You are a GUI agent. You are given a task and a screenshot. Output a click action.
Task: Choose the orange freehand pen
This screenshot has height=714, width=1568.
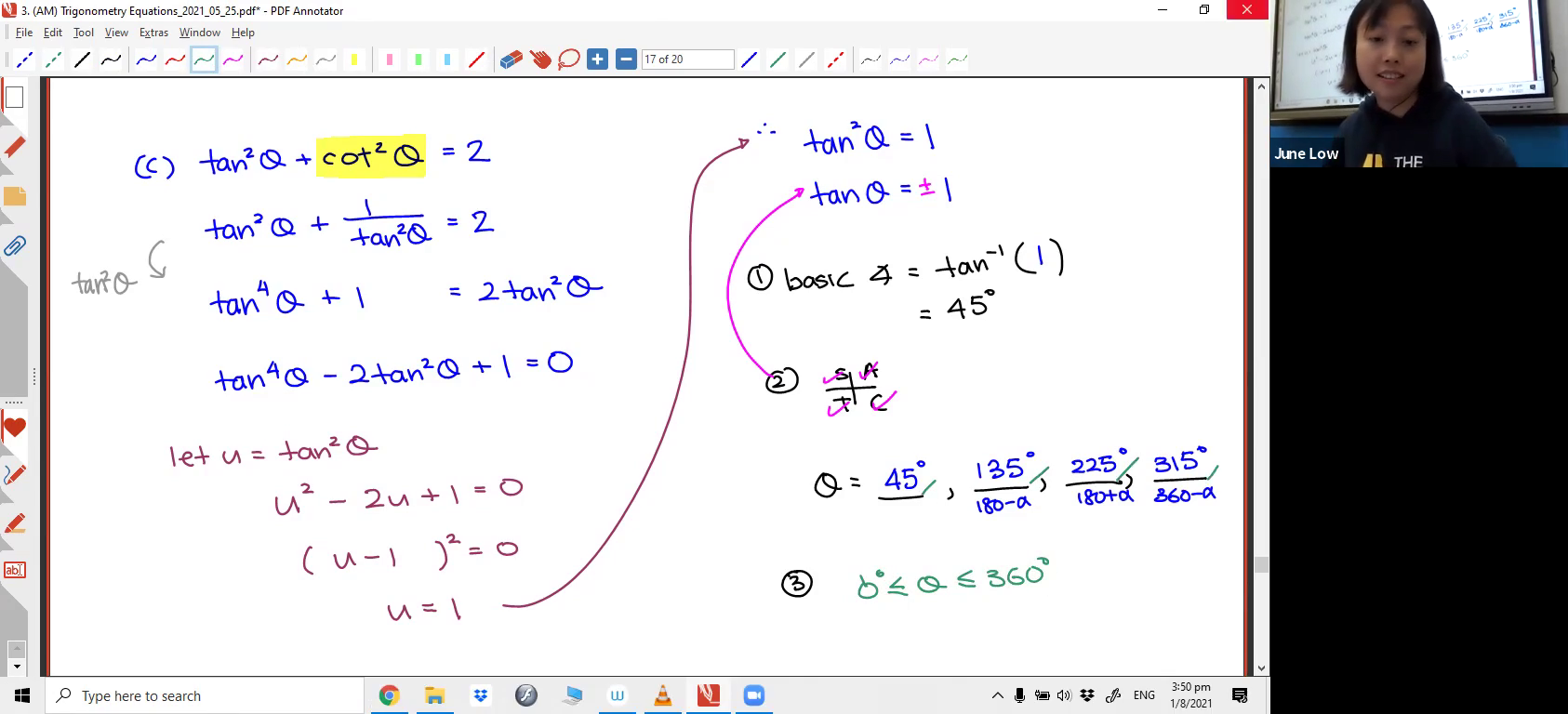tap(297, 59)
